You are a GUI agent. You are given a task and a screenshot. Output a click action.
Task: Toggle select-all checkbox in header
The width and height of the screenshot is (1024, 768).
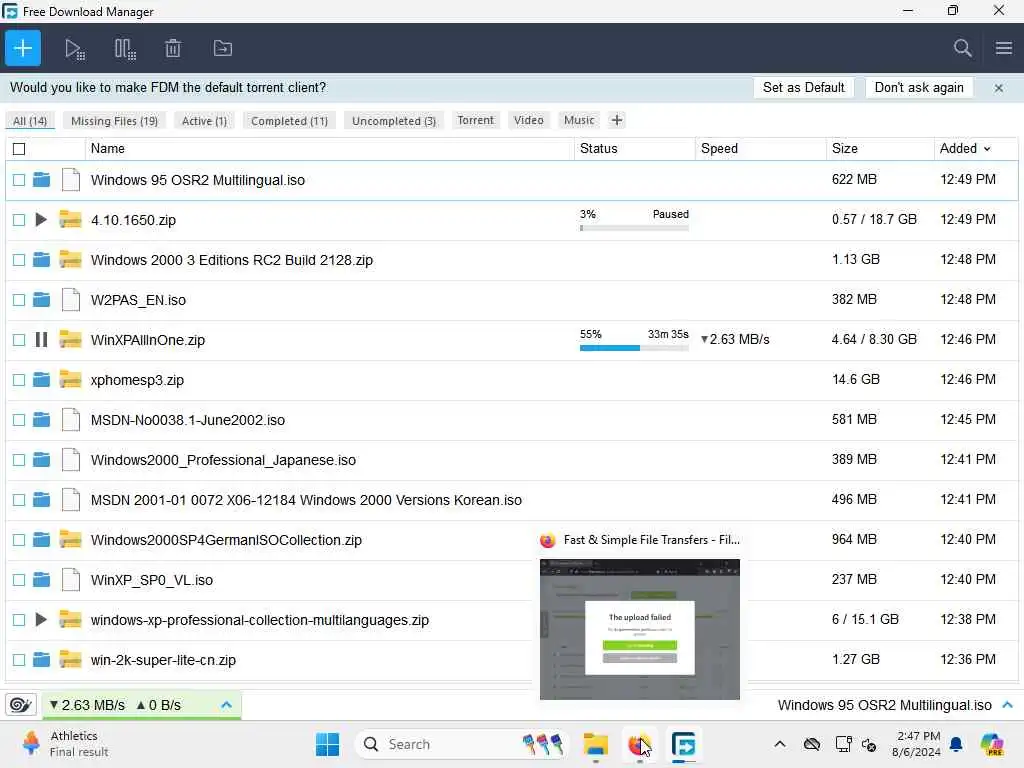tap(19, 149)
